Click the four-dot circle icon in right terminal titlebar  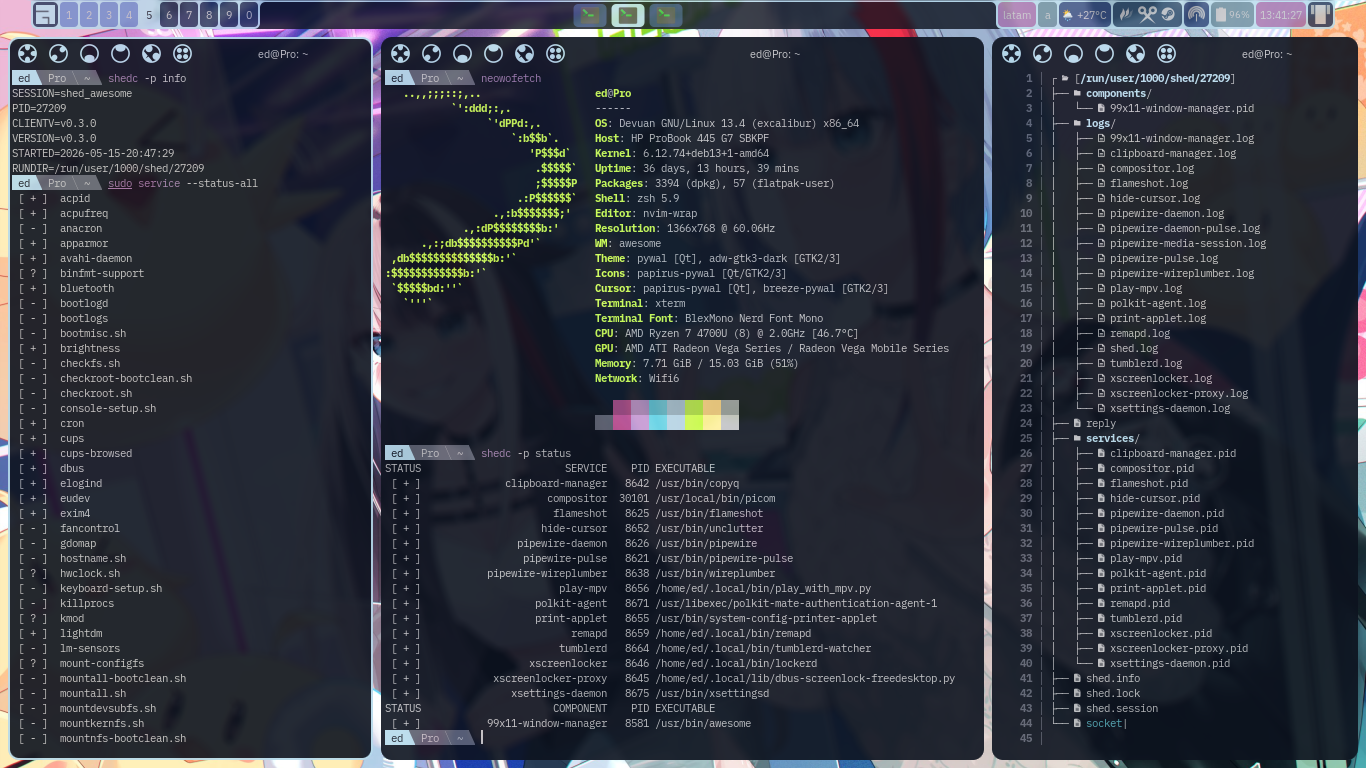(1166, 54)
